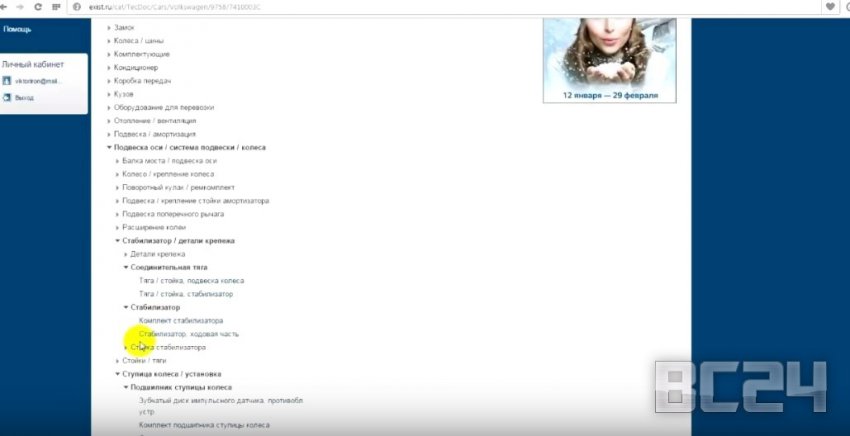Select Стабилизатор, ходовая часть item
Viewport: 850px width, 436px height.
point(189,333)
